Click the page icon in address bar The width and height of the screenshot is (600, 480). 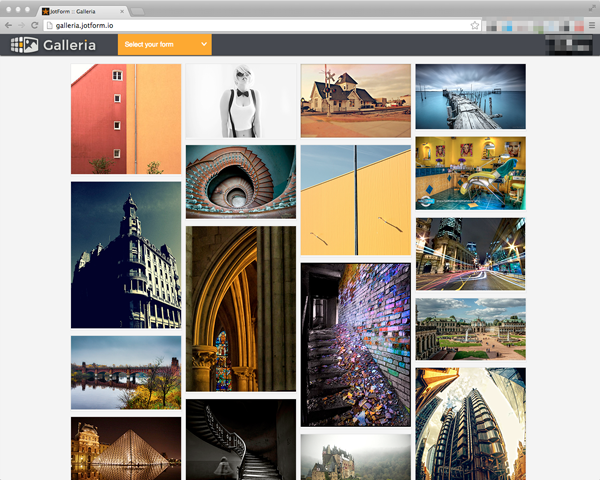[49, 25]
